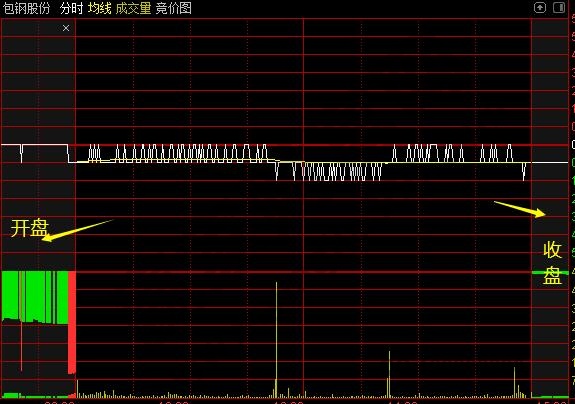
Task: Click the thin red auction bar at left
Action: click(21, 346)
